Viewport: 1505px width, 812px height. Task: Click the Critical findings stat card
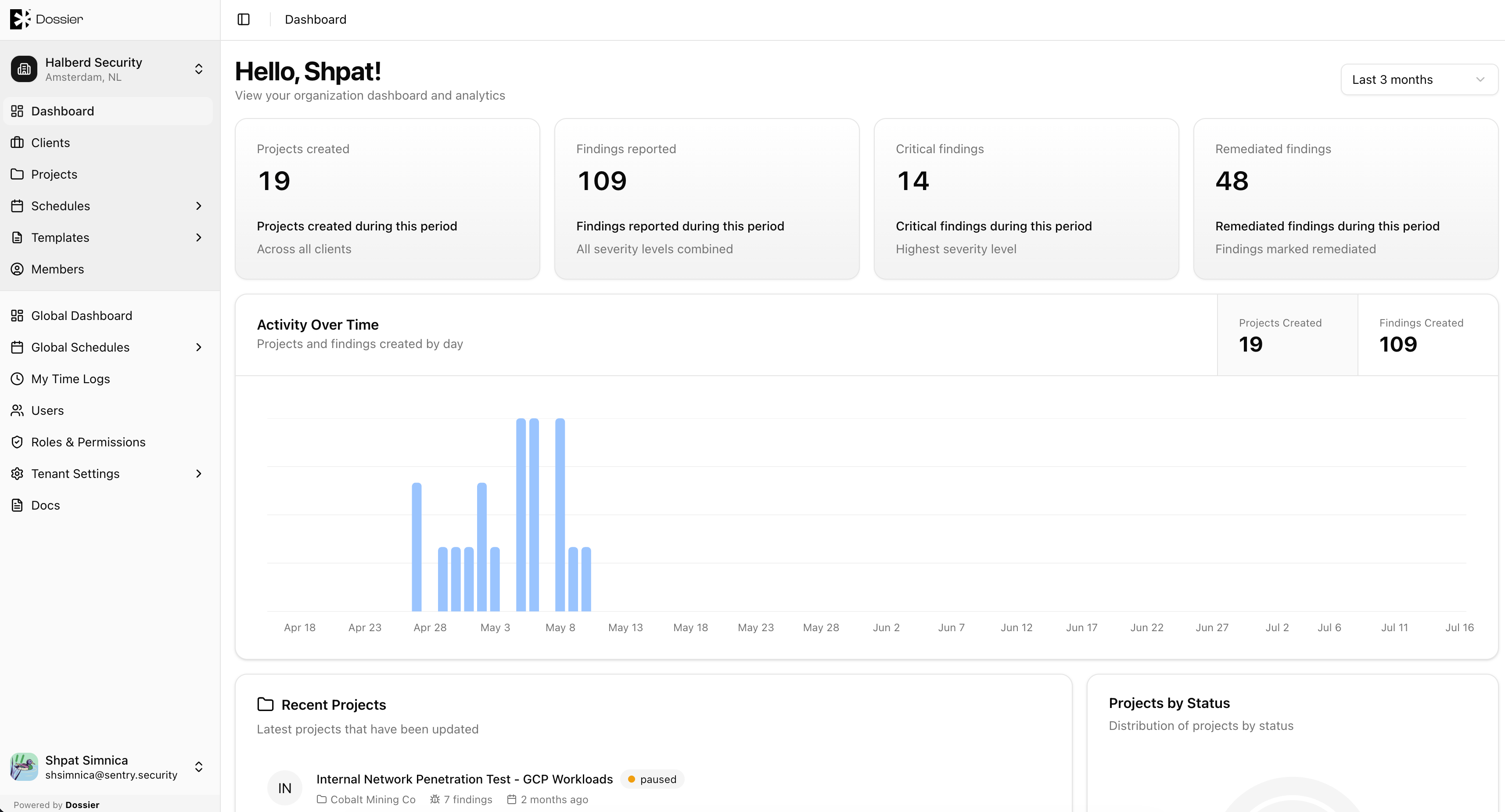click(1026, 199)
